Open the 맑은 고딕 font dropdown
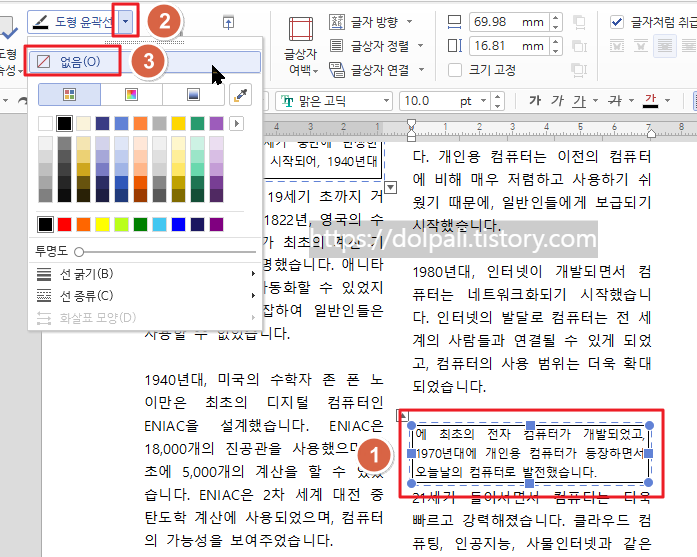 pyautogui.click(x=386, y=101)
